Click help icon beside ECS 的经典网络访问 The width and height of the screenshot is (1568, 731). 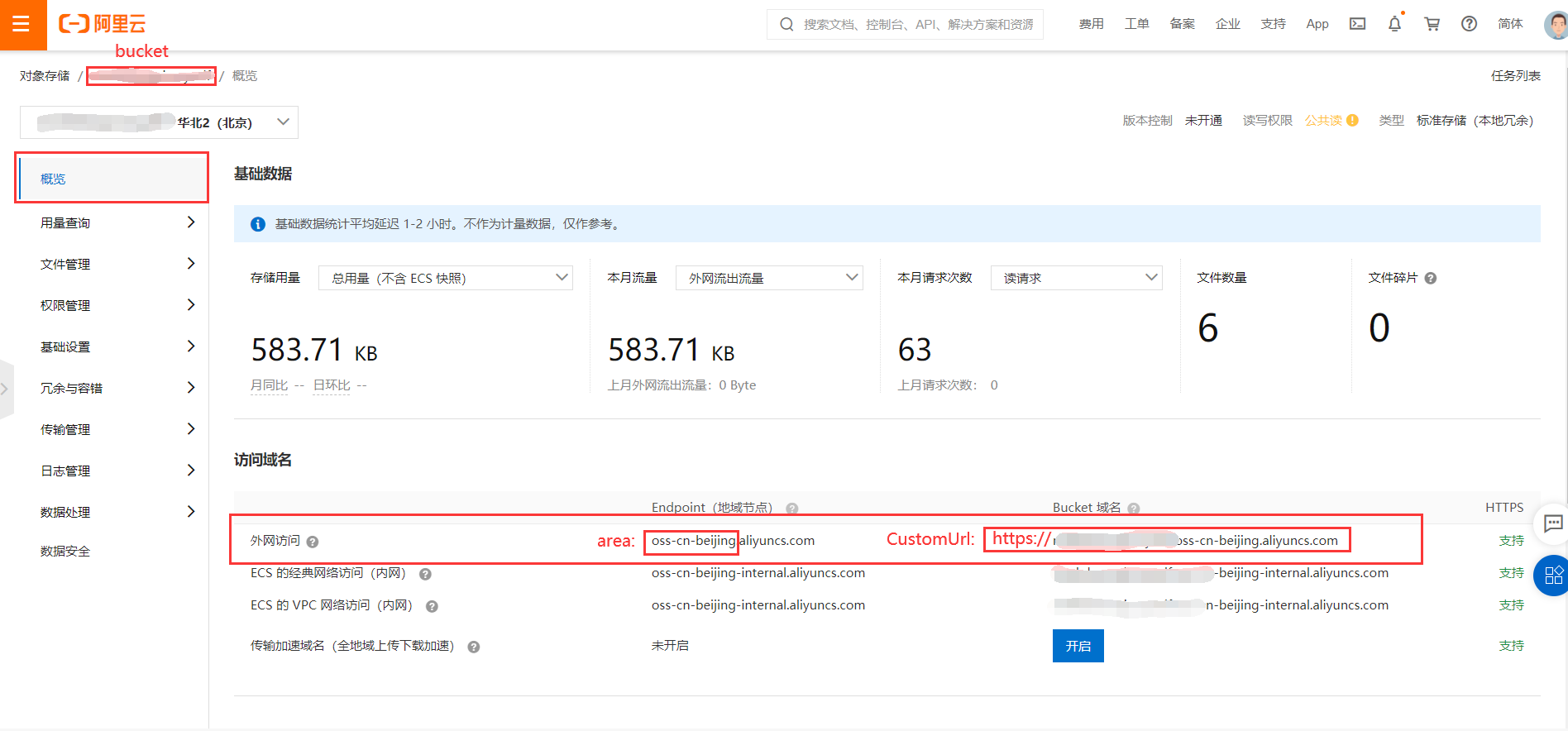click(x=425, y=574)
